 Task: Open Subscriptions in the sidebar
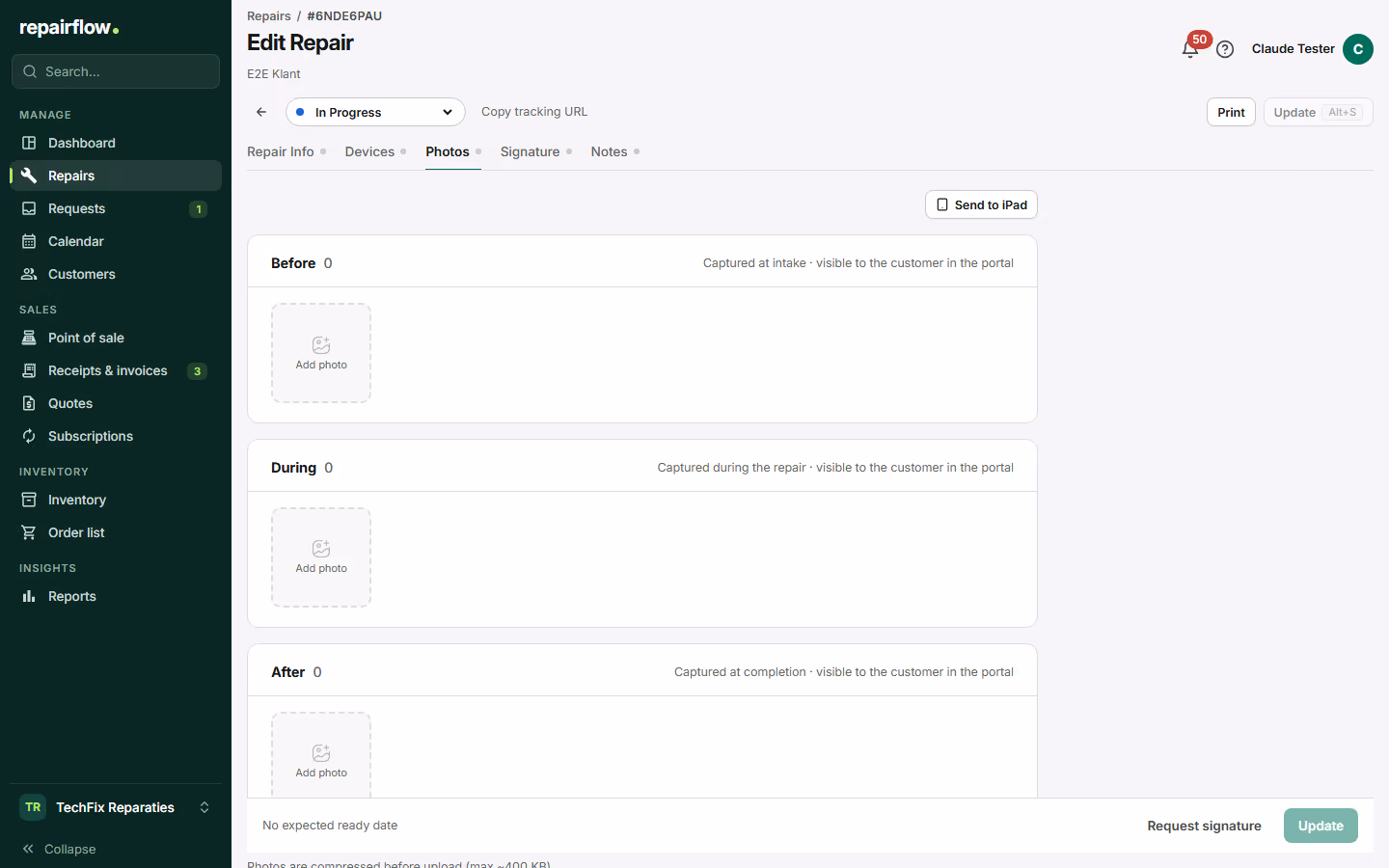pyautogui.click(x=116, y=436)
